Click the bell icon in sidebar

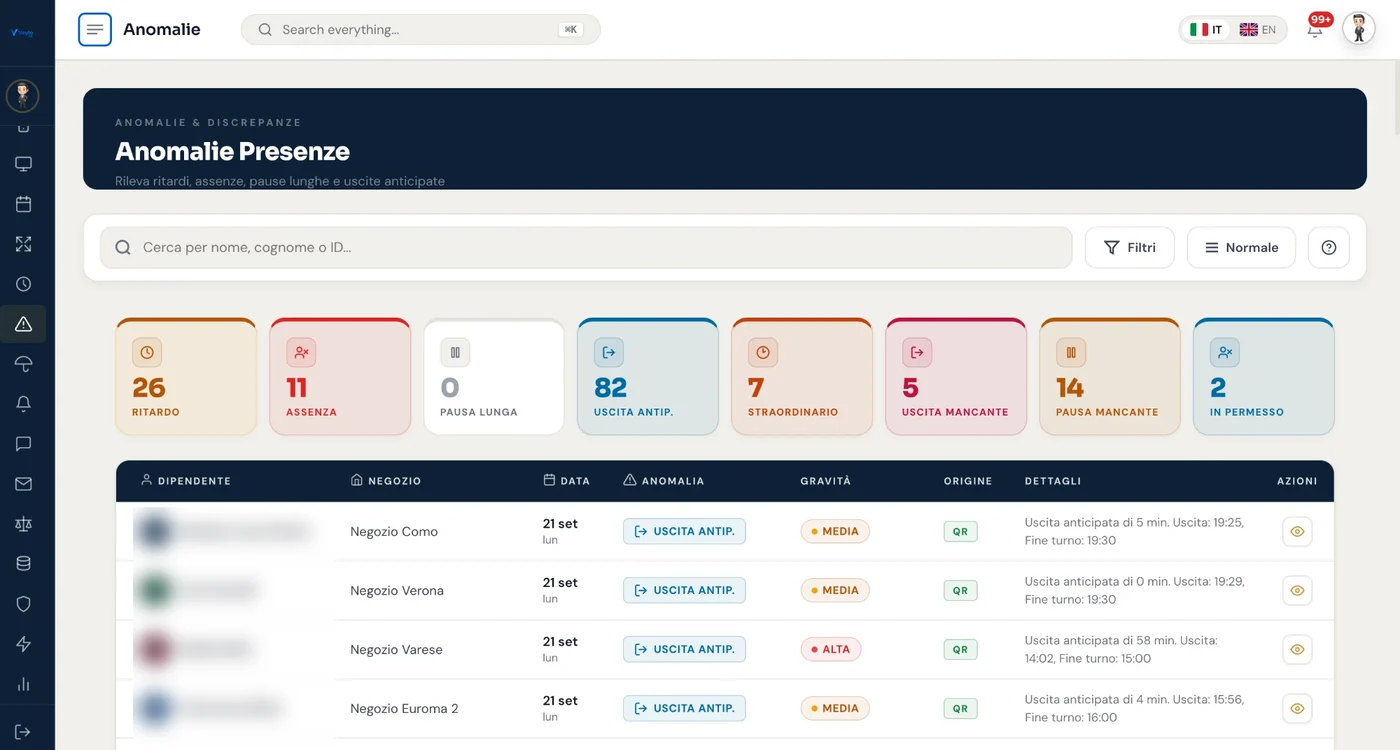click(23, 404)
